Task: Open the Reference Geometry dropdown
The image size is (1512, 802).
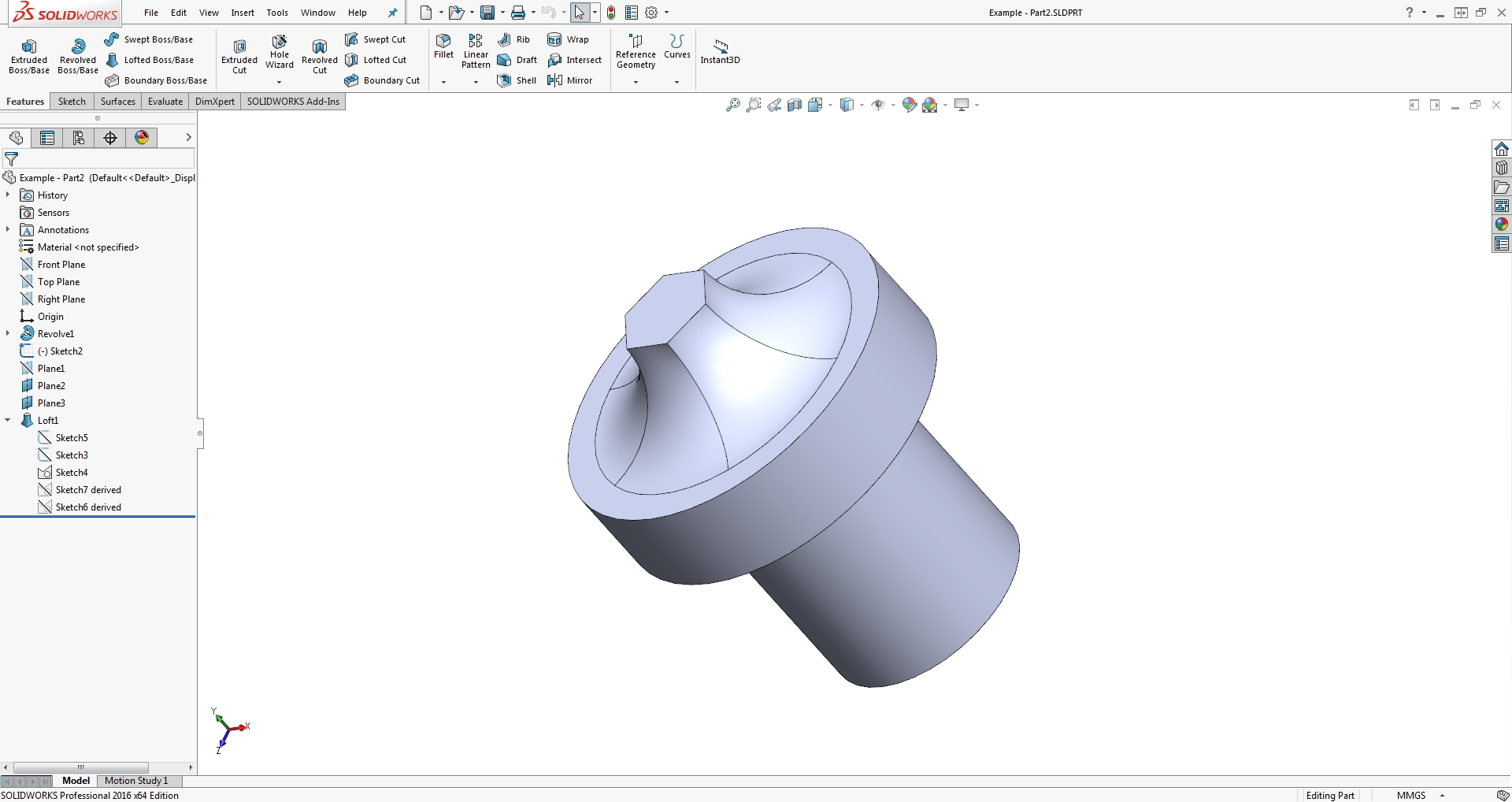Action: point(636,82)
